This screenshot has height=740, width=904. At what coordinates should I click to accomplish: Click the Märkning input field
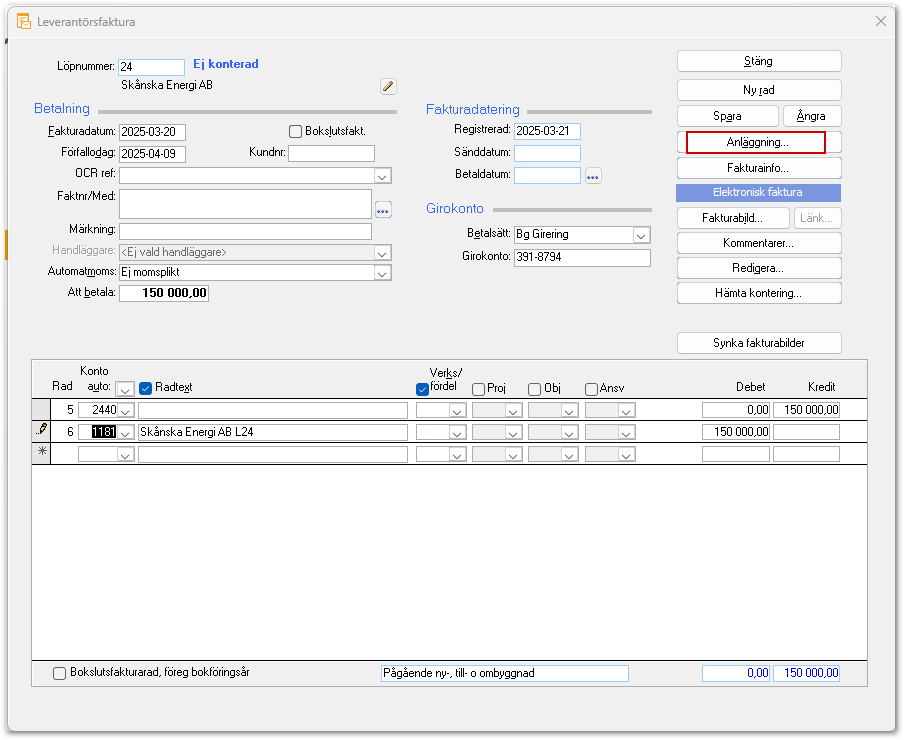point(246,231)
